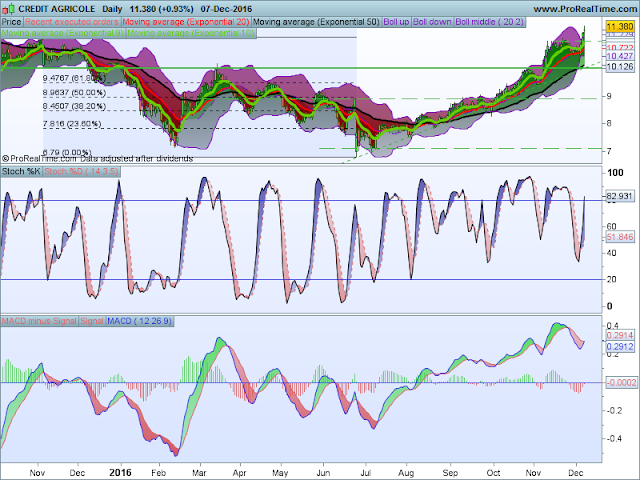Image resolution: width=640 pixels, height=480 pixels.
Task: Click the candlestick icon beside CREDIT AGRICOLE
Action: [x=9, y=8]
